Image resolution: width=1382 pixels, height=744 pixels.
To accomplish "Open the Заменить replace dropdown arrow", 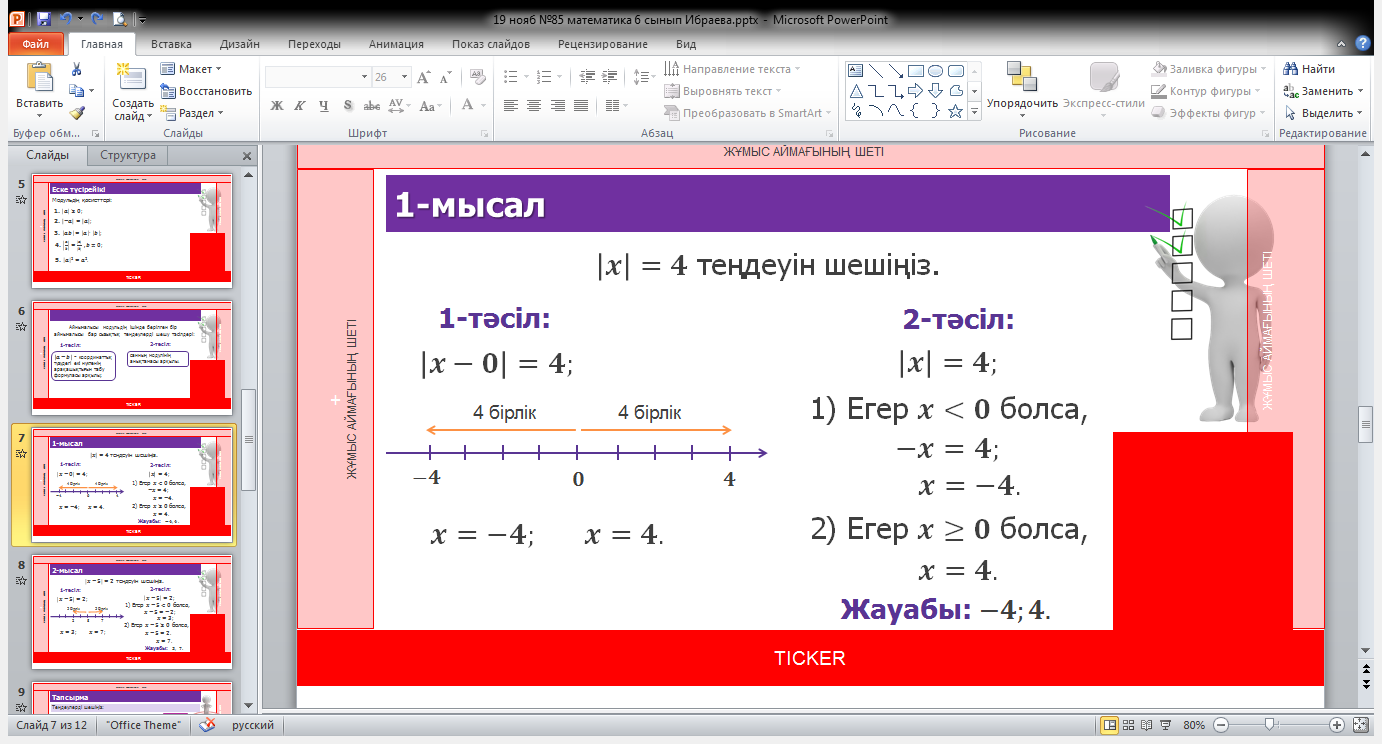I will point(1360,91).
